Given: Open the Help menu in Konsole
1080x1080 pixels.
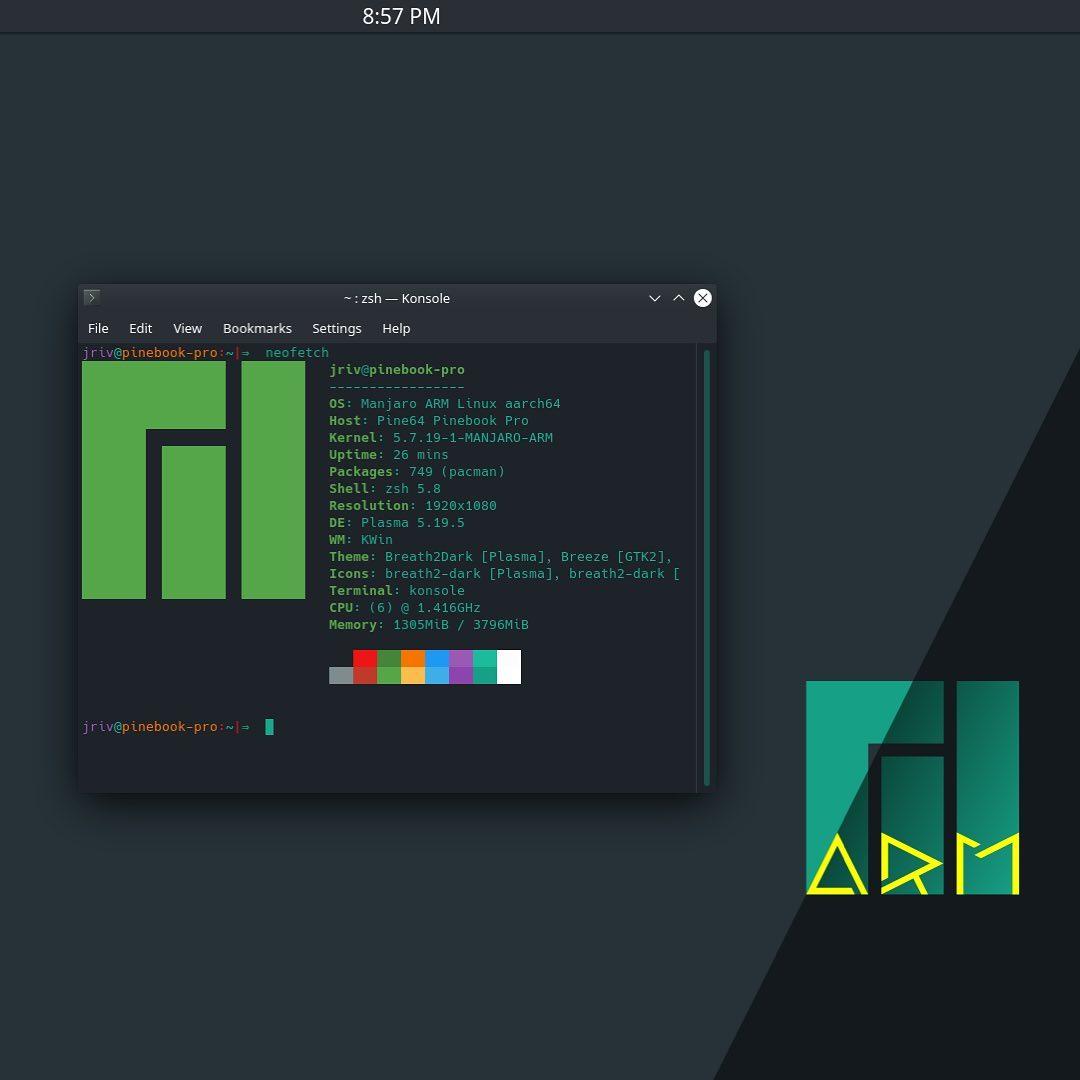Looking at the screenshot, I should point(396,329).
